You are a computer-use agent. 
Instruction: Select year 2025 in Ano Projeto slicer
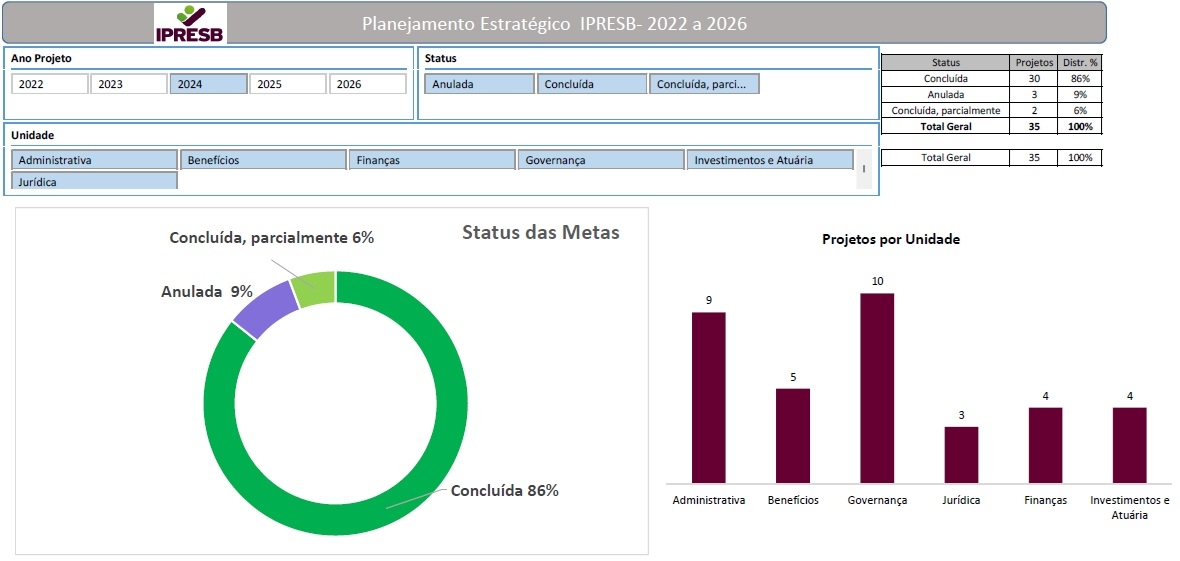[x=288, y=84]
